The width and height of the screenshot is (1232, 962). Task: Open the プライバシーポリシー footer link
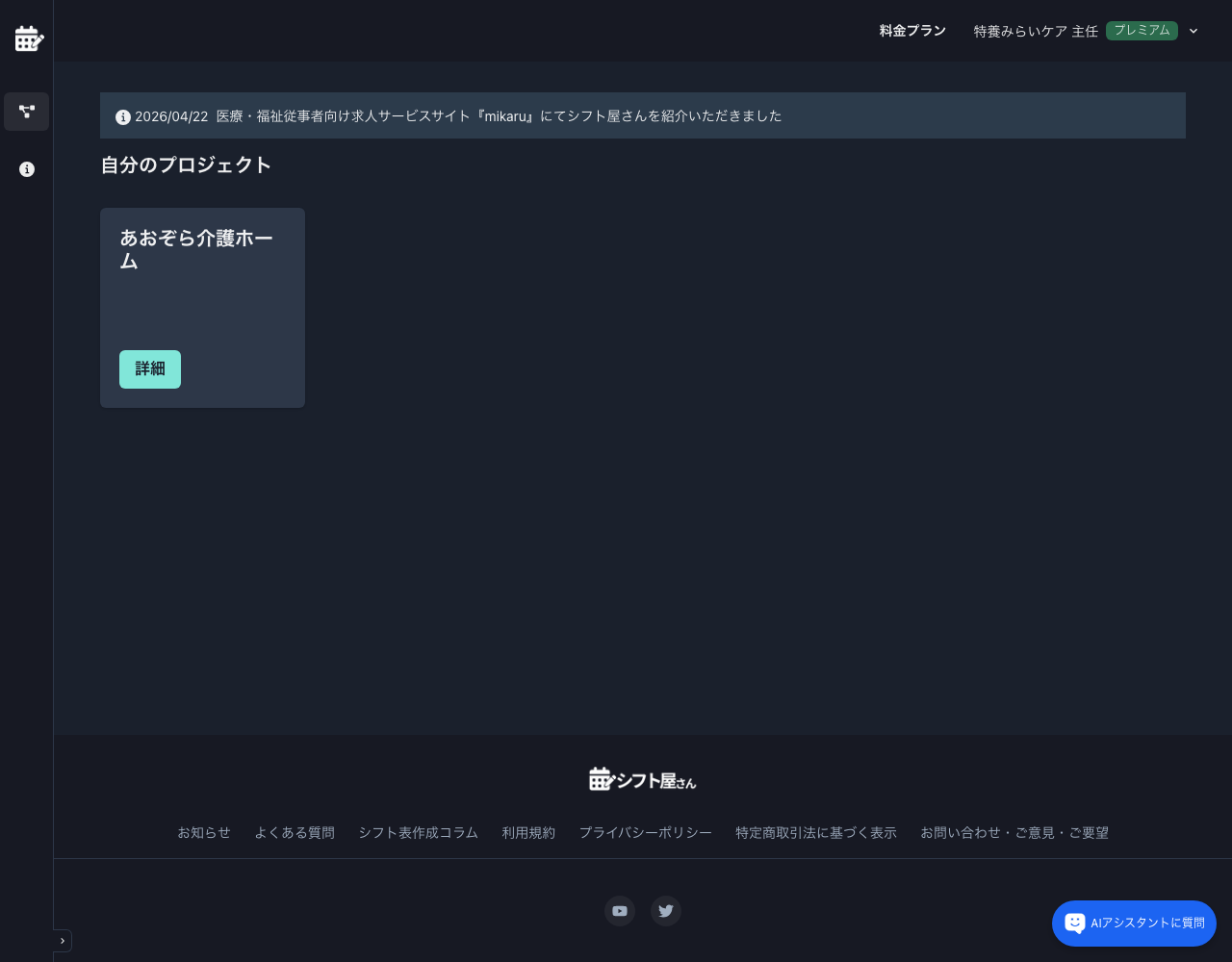click(x=645, y=833)
